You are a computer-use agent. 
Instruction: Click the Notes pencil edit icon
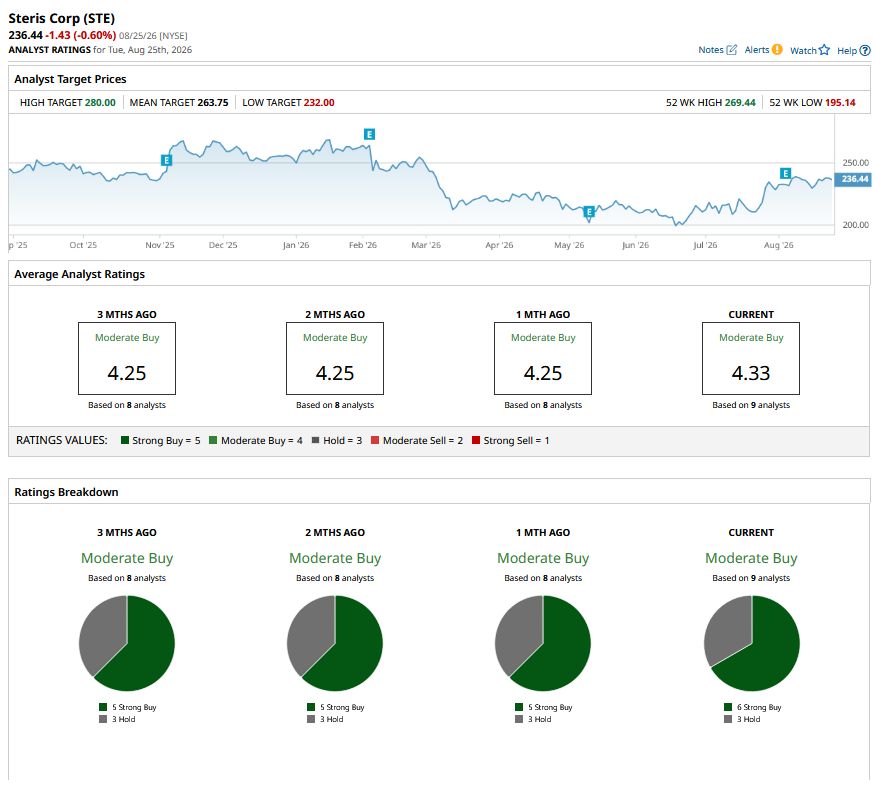(731, 50)
